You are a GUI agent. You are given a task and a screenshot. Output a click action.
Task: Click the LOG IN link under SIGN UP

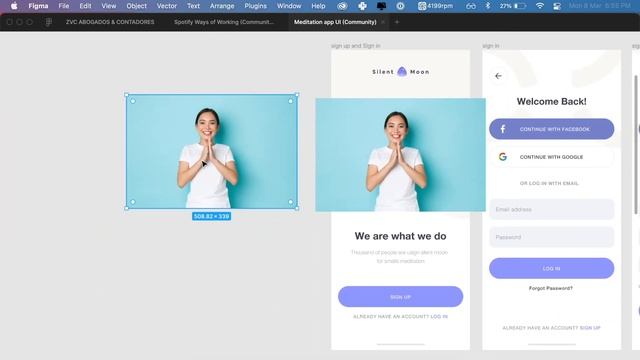439,317
